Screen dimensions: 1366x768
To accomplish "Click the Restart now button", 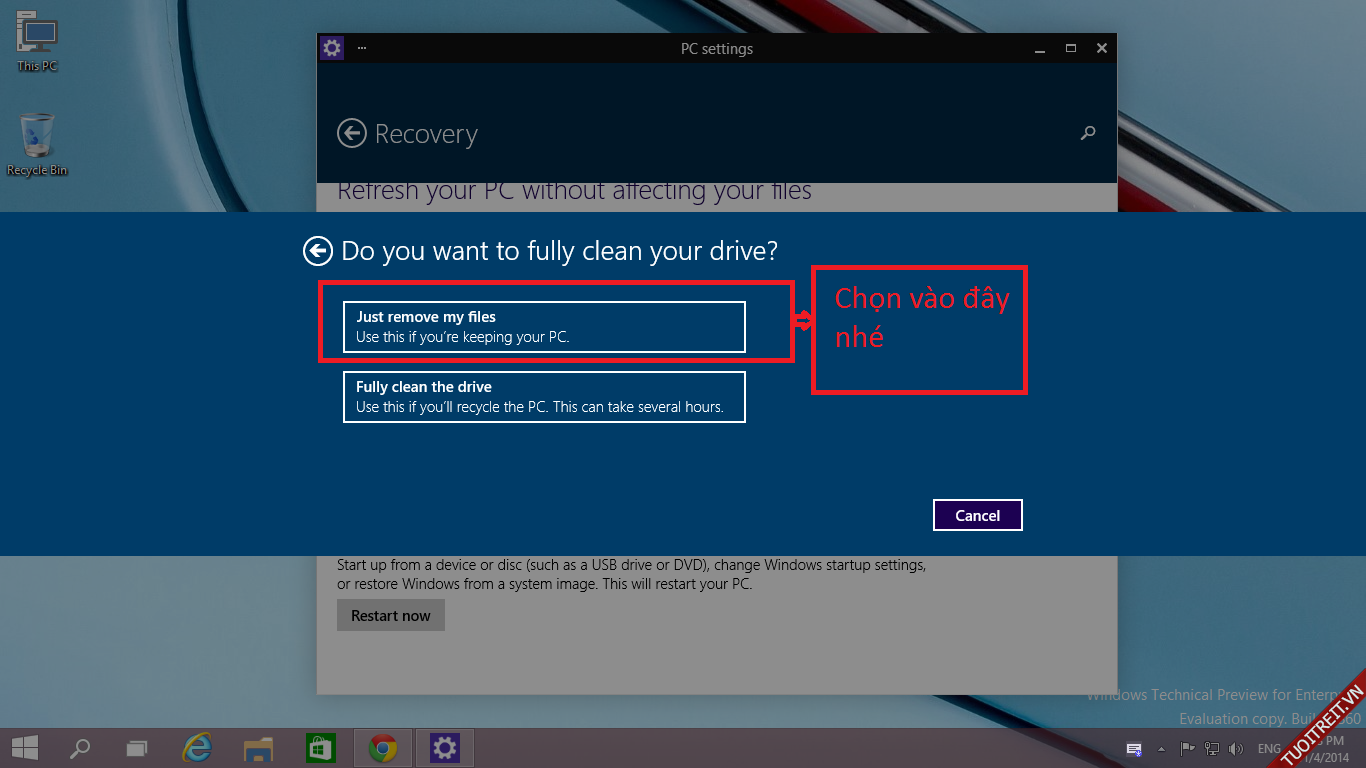I will coord(390,616).
